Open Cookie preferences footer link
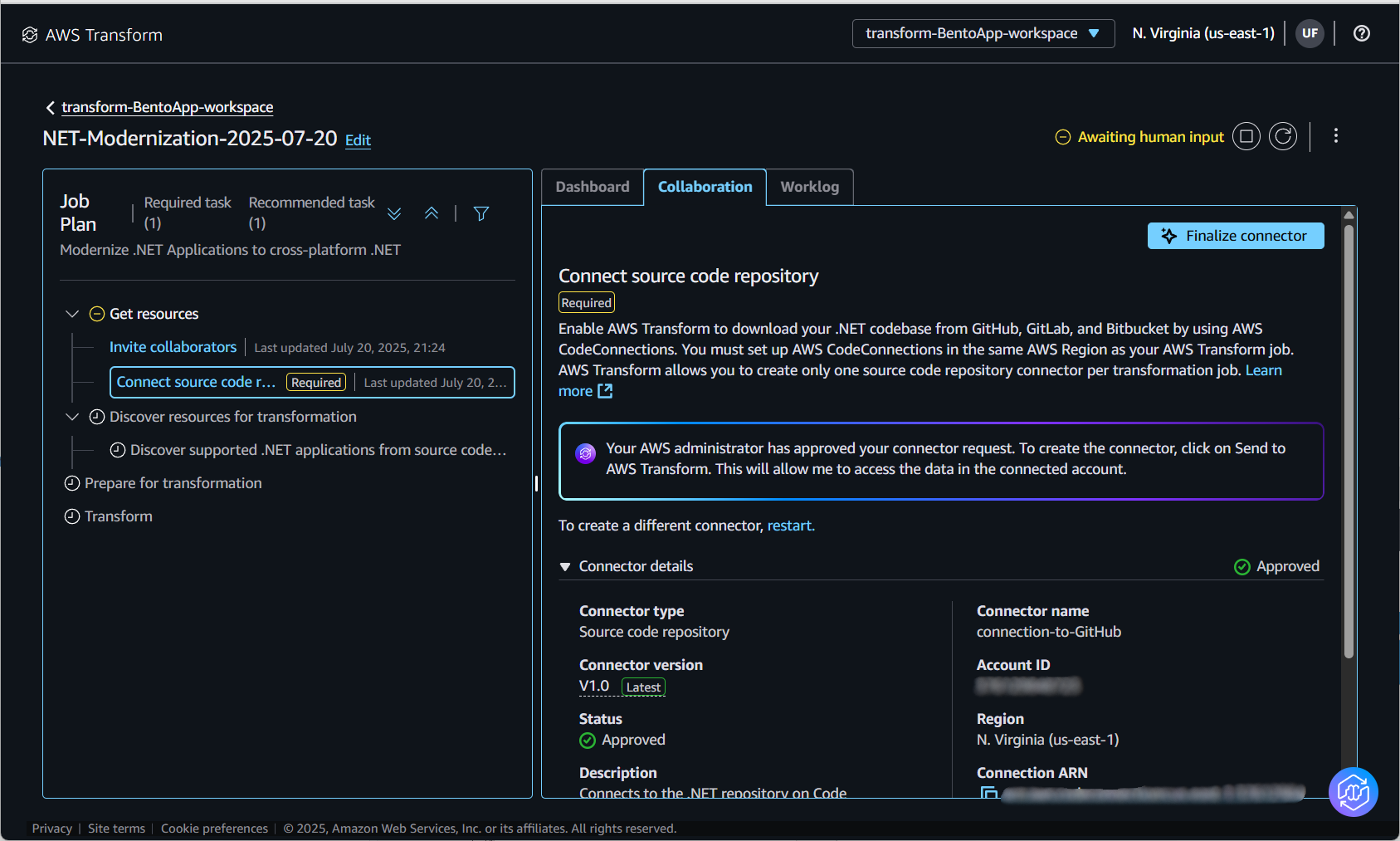The height and width of the screenshot is (841, 1400). [x=214, y=829]
